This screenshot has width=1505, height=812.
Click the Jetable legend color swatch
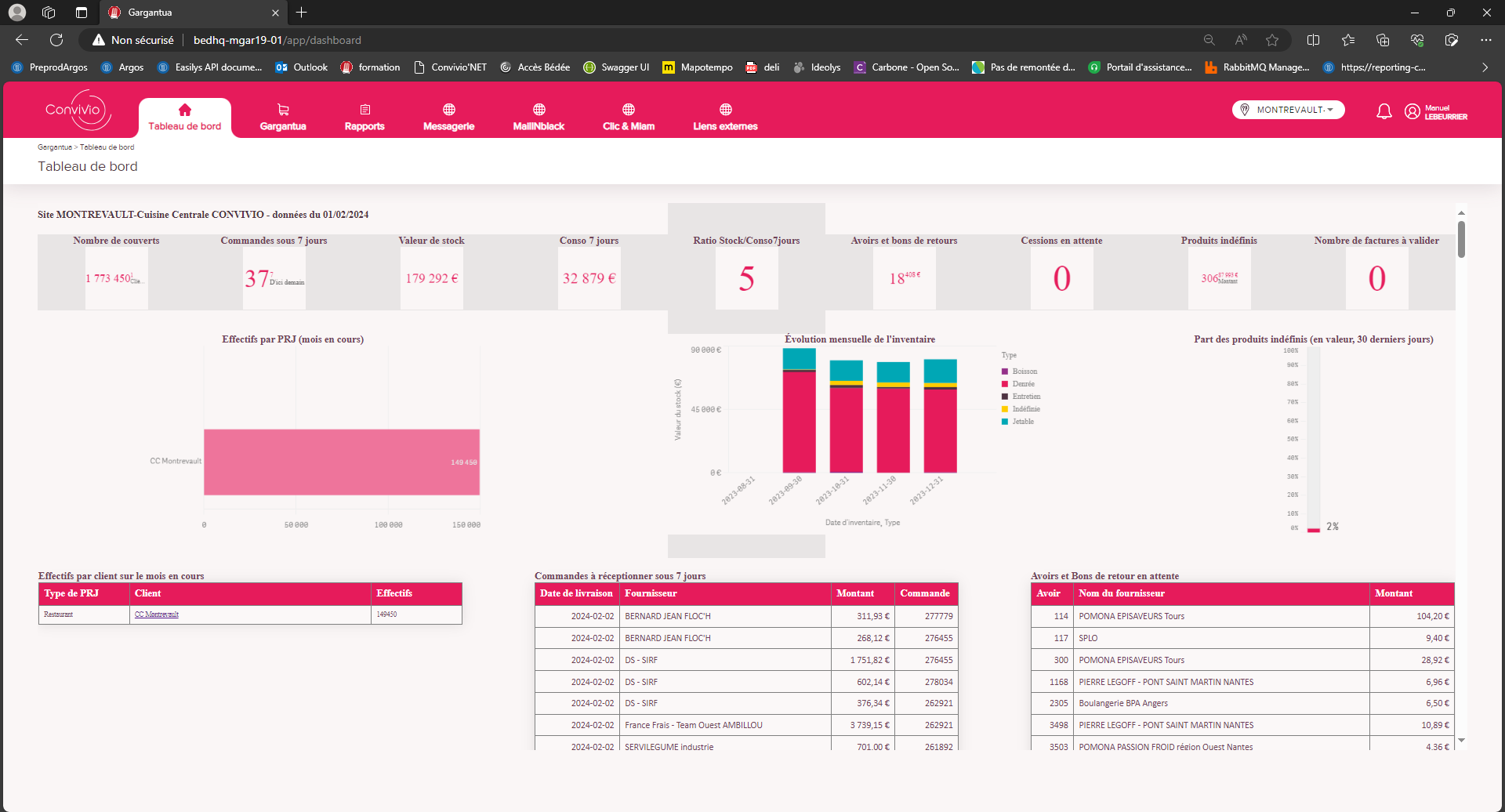tap(1005, 422)
